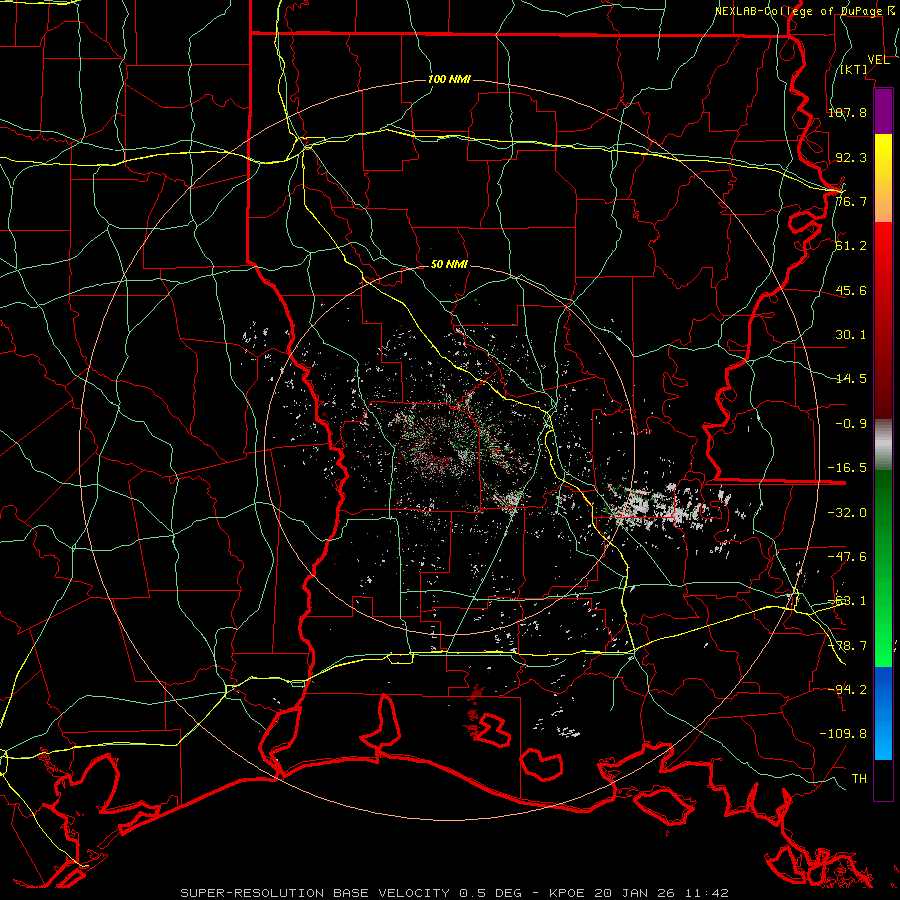Click the 76.7 scale value

pyautogui.click(x=851, y=201)
